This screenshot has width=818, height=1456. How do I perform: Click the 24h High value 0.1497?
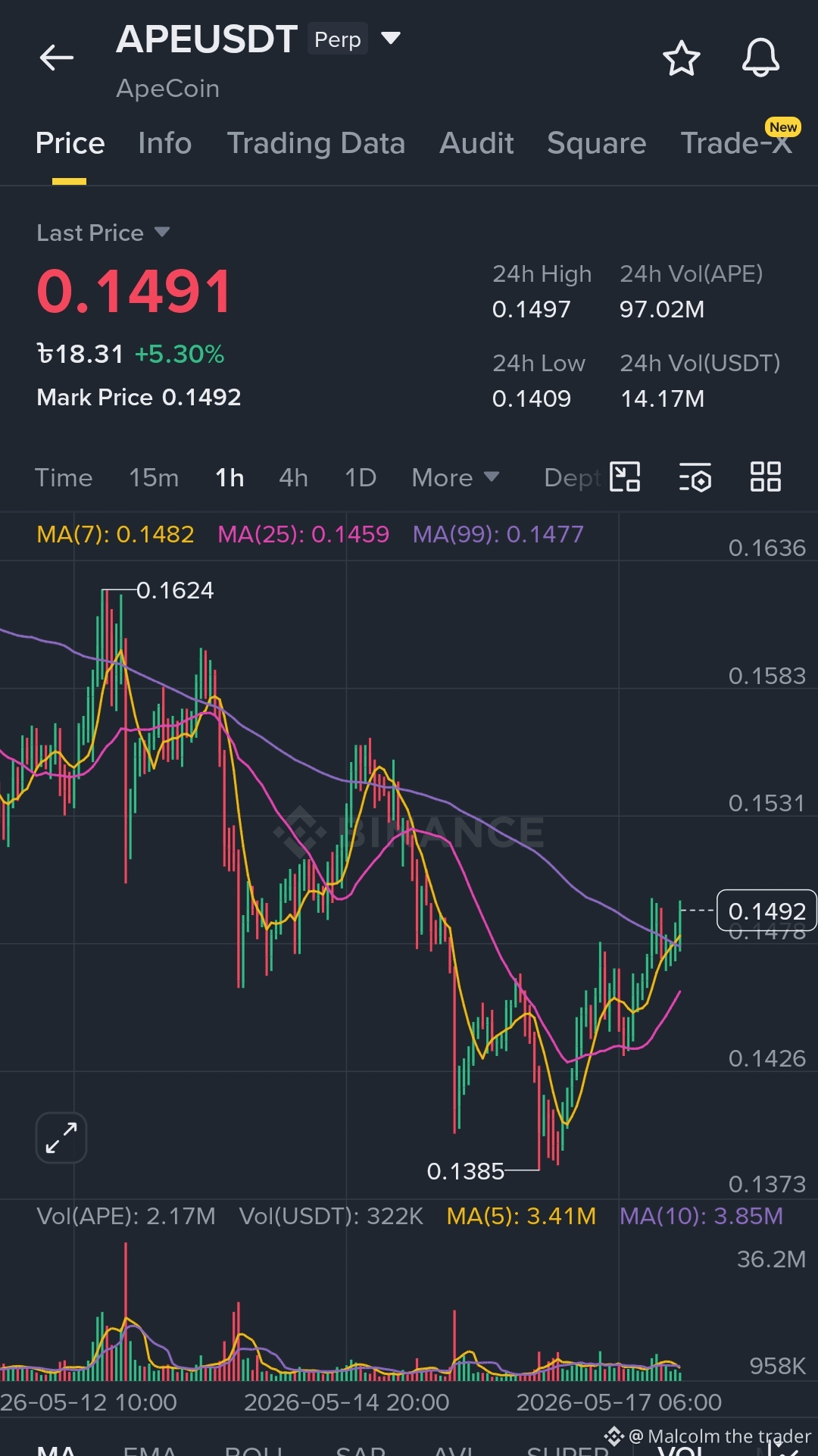531,309
